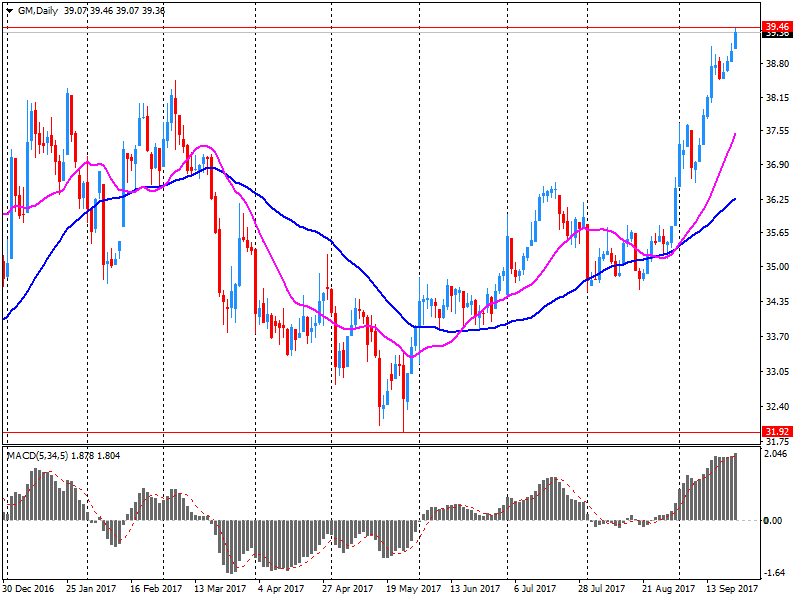Screen dimensions: 800x600
Task: Click the 6 Jul 2017 date label
Action: 535,589
